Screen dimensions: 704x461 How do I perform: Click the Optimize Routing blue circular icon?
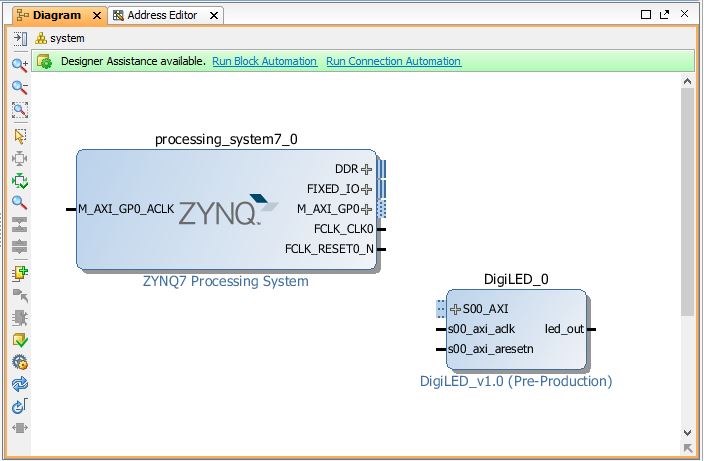[20, 406]
